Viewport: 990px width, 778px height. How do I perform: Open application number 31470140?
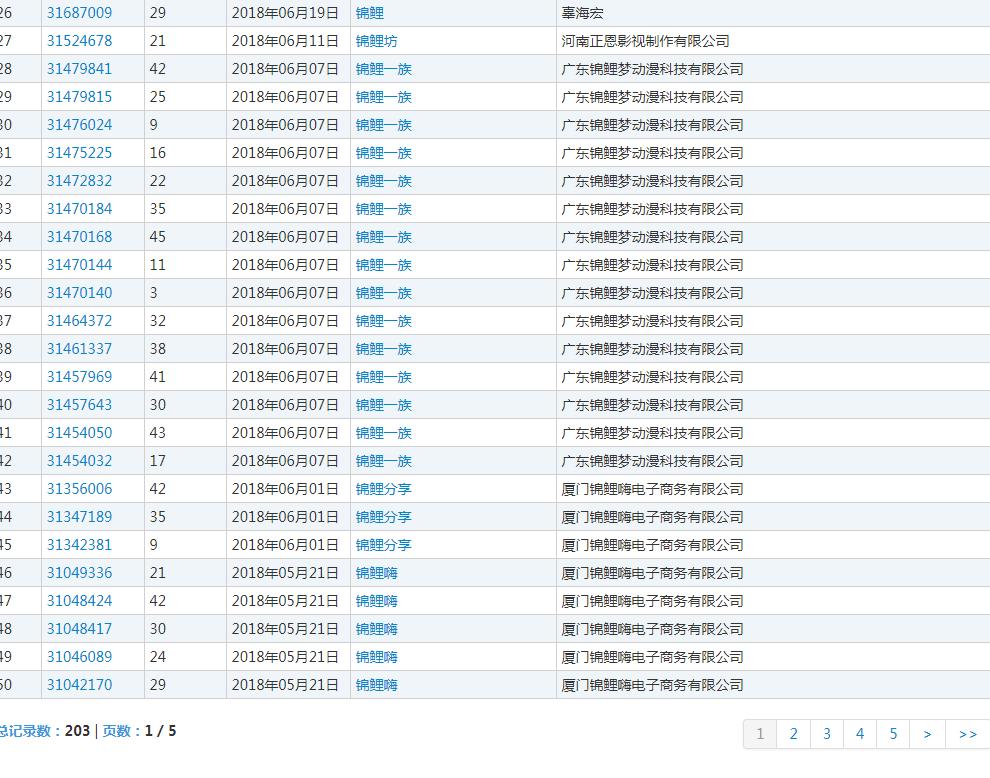(79, 293)
